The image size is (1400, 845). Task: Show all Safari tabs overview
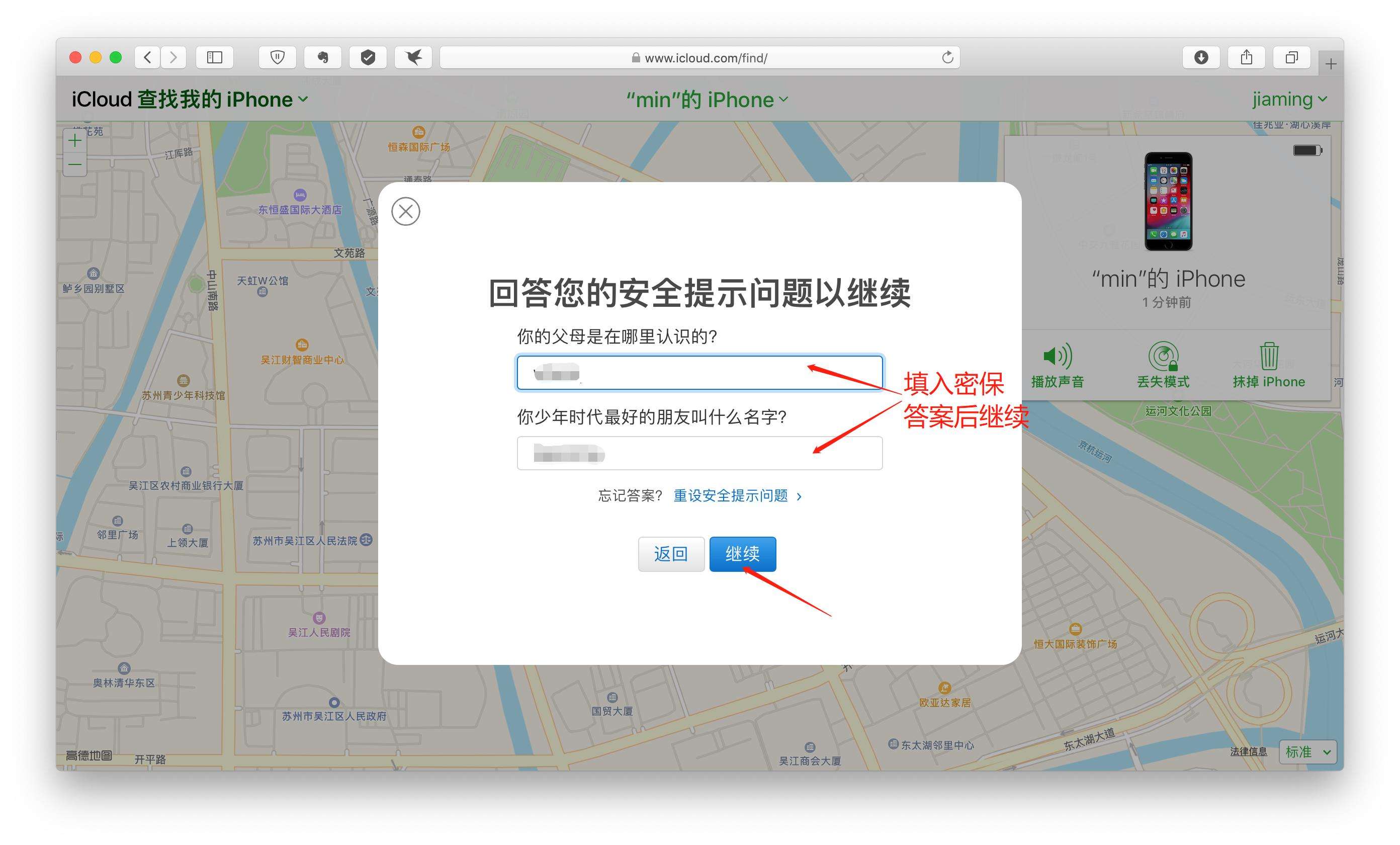click(x=1292, y=57)
